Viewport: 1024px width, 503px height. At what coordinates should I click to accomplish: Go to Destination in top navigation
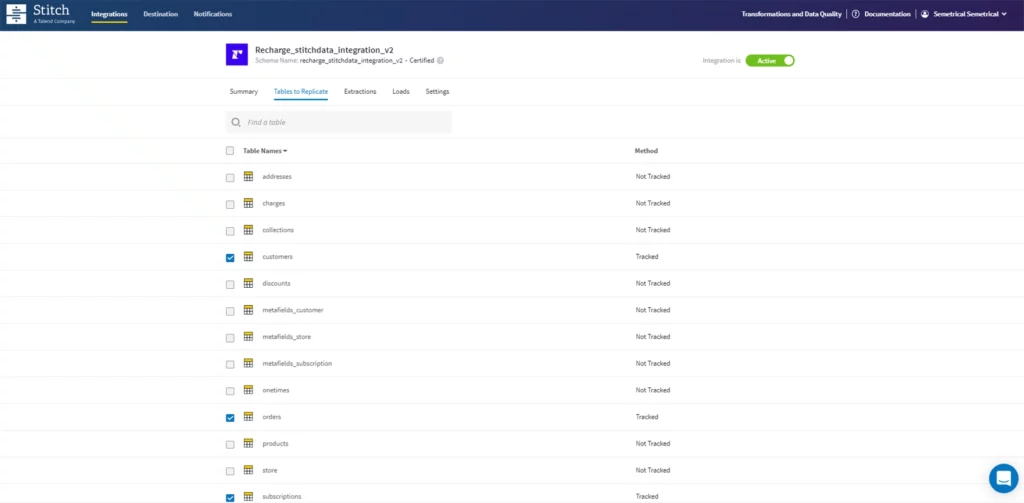click(x=160, y=14)
